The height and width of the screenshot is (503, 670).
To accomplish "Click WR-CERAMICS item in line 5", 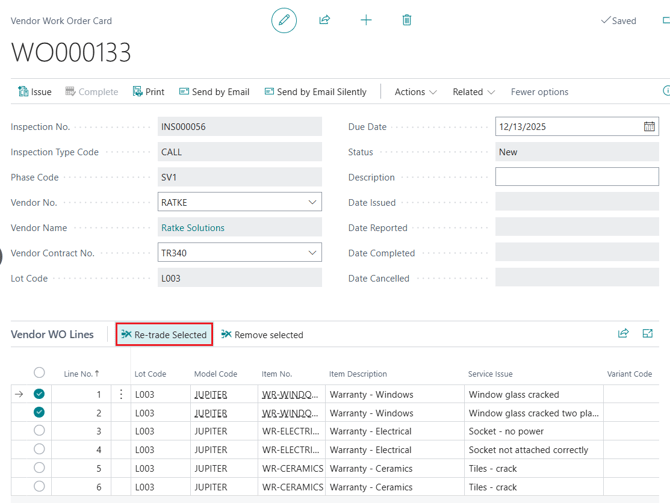I will (x=292, y=468).
